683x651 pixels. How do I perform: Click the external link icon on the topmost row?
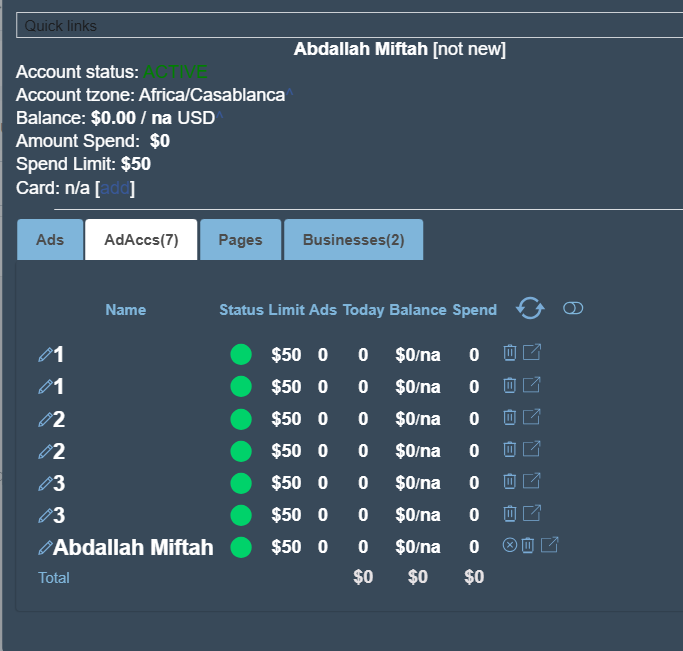point(532,353)
